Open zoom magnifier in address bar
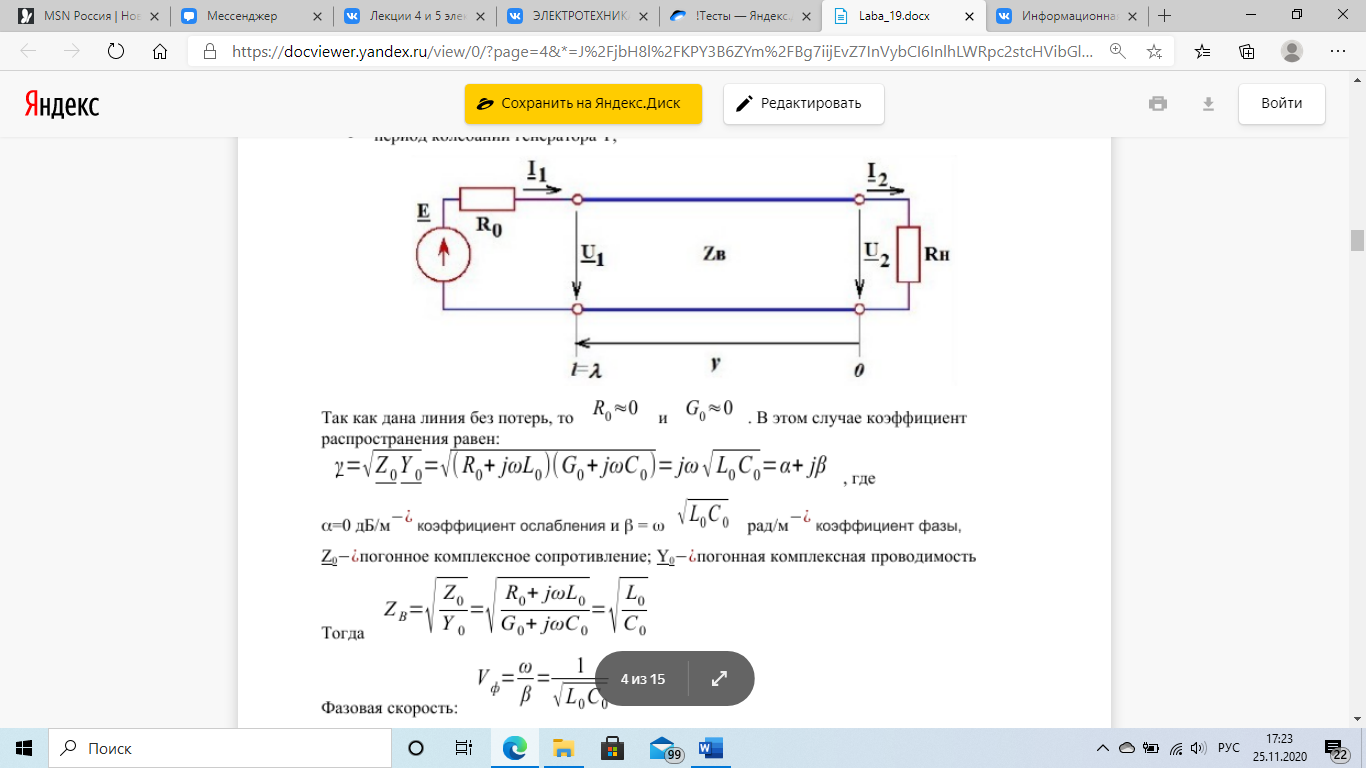This screenshot has height=768, width=1366. click(1117, 52)
